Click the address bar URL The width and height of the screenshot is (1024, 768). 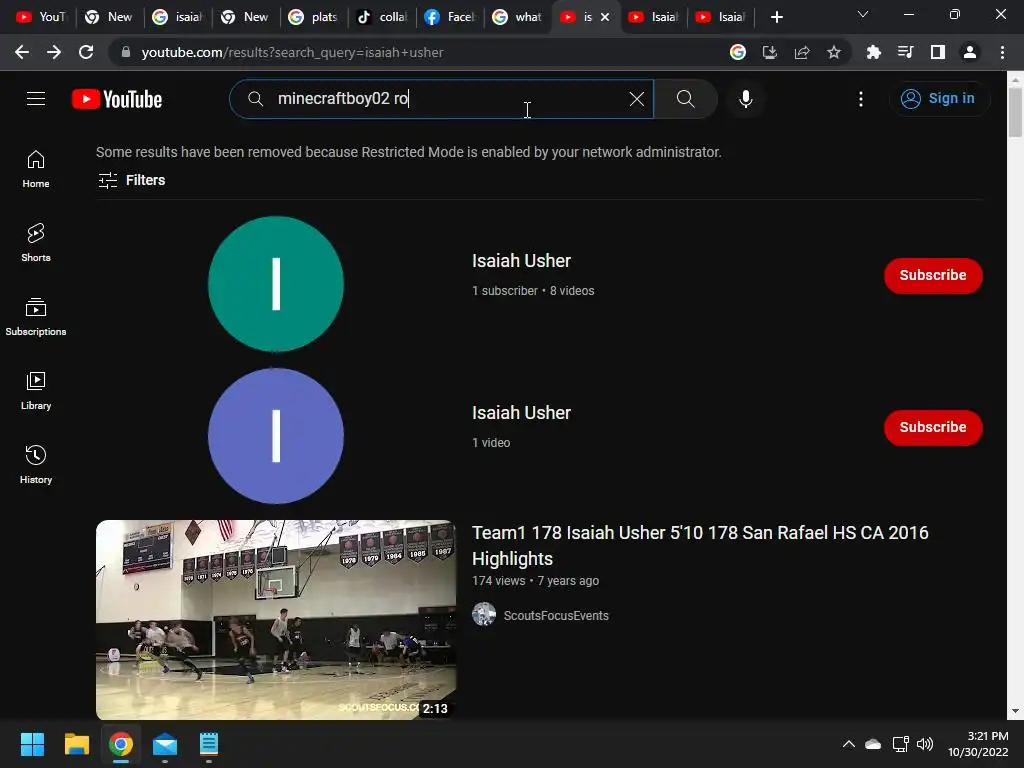click(x=293, y=52)
